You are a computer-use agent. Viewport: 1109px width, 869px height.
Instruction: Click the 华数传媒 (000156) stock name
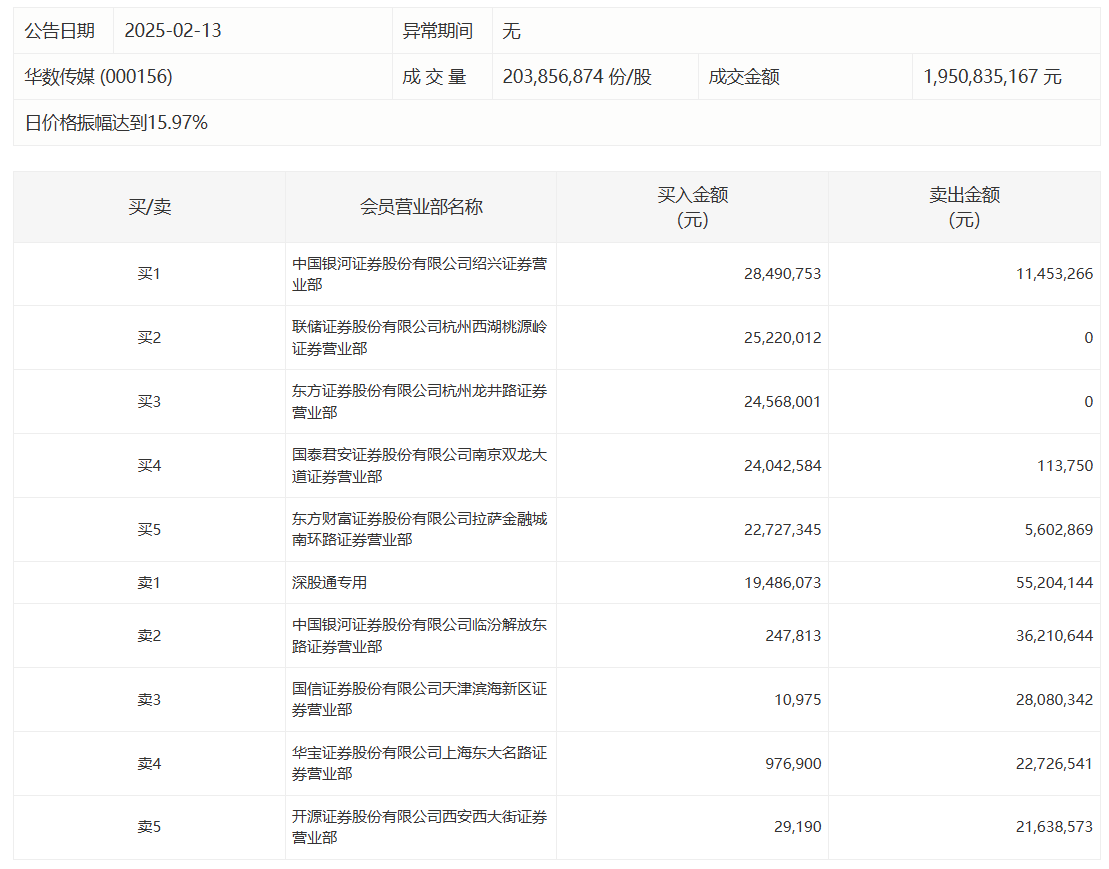[x=99, y=77]
